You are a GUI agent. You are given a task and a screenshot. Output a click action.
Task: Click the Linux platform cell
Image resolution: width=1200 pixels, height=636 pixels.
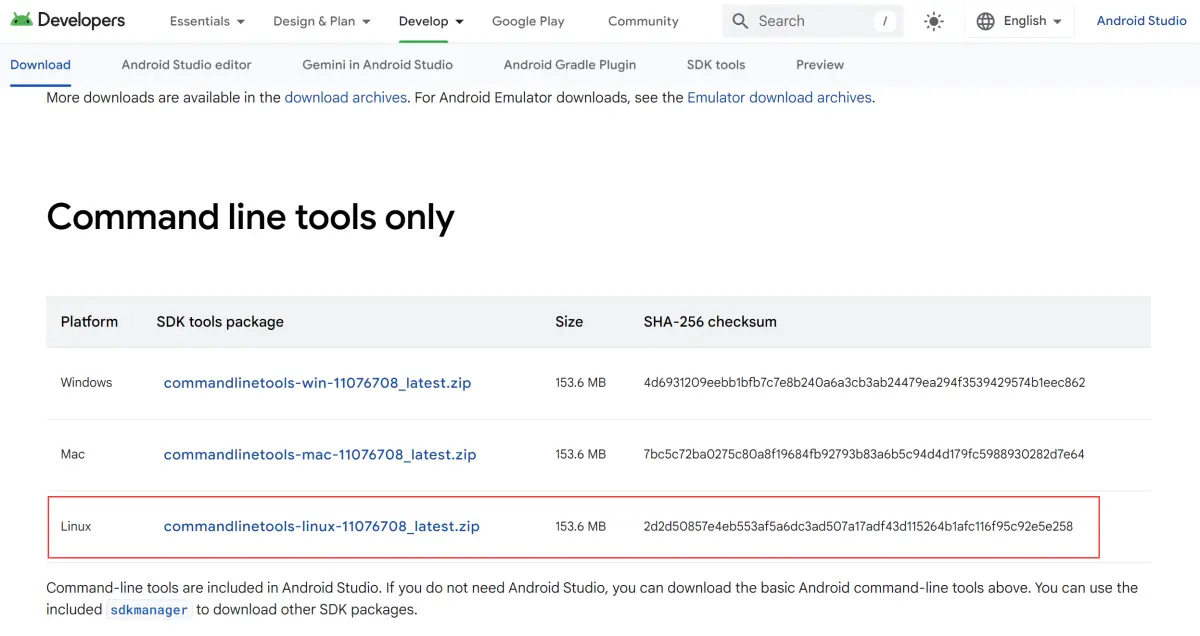coord(76,526)
